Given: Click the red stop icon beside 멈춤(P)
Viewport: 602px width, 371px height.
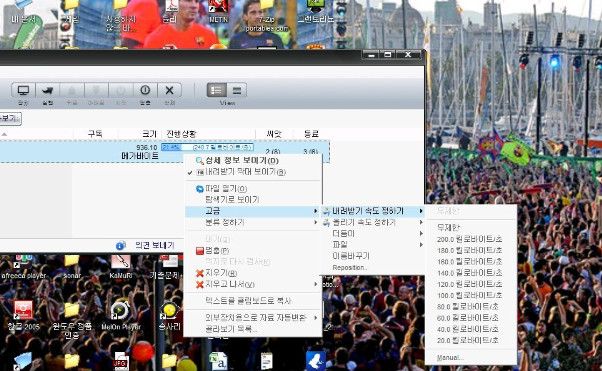Looking at the screenshot, I should 200,251.
